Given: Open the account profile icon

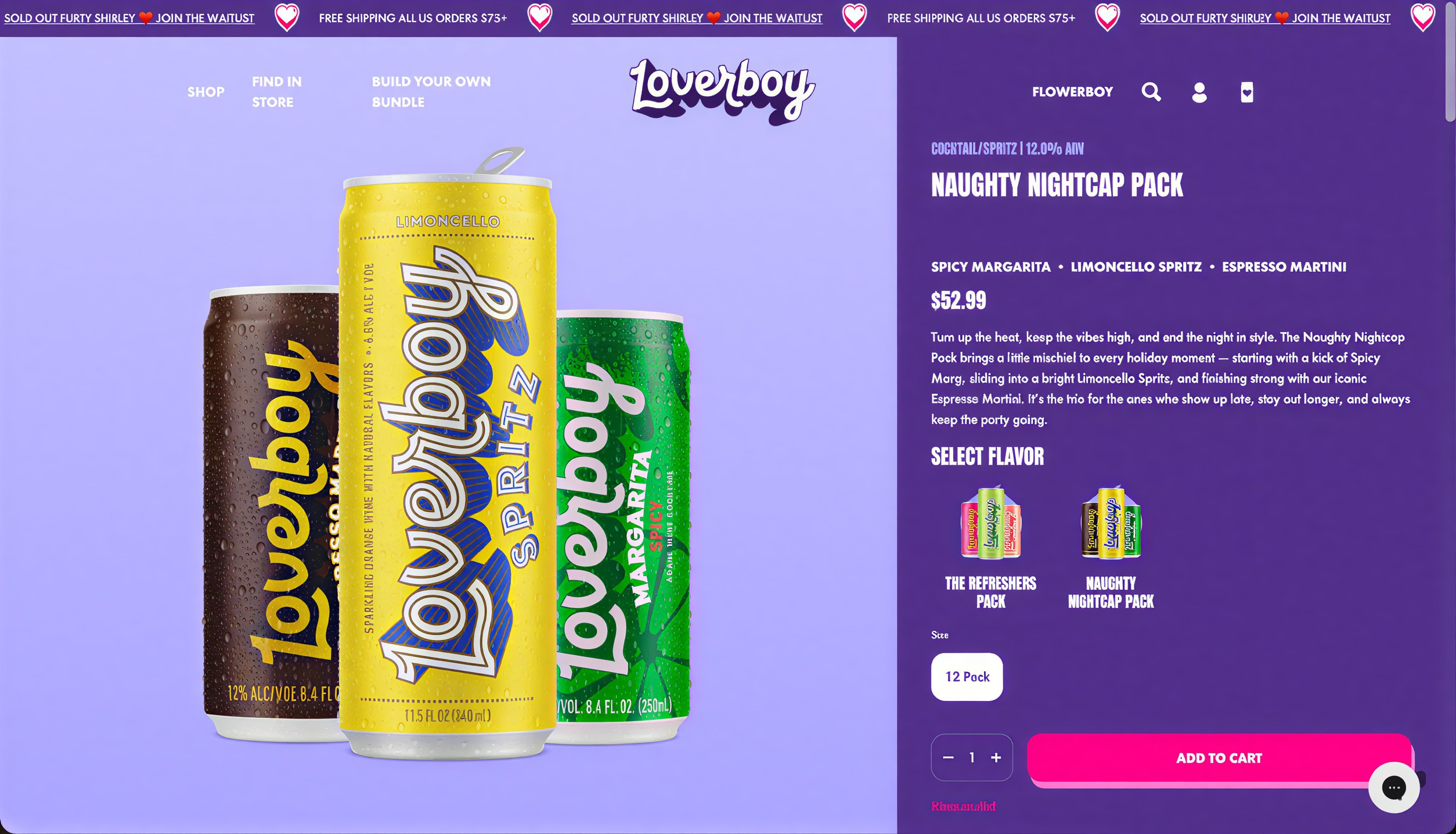Looking at the screenshot, I should coord(1199,92).
